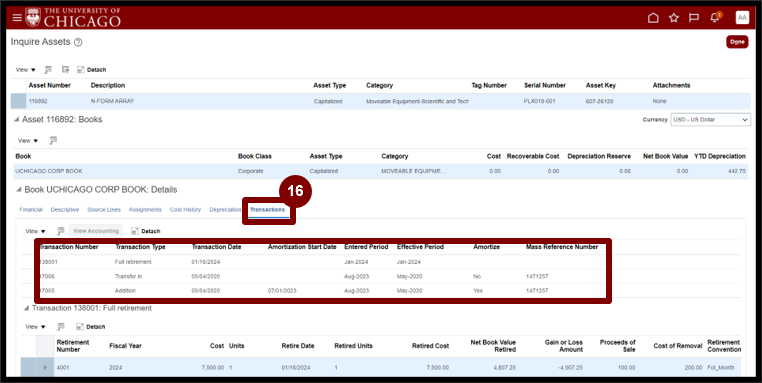Open the Watchlist flag icon
The width and height of the screenshot is (762, 383).
[694, 18]
